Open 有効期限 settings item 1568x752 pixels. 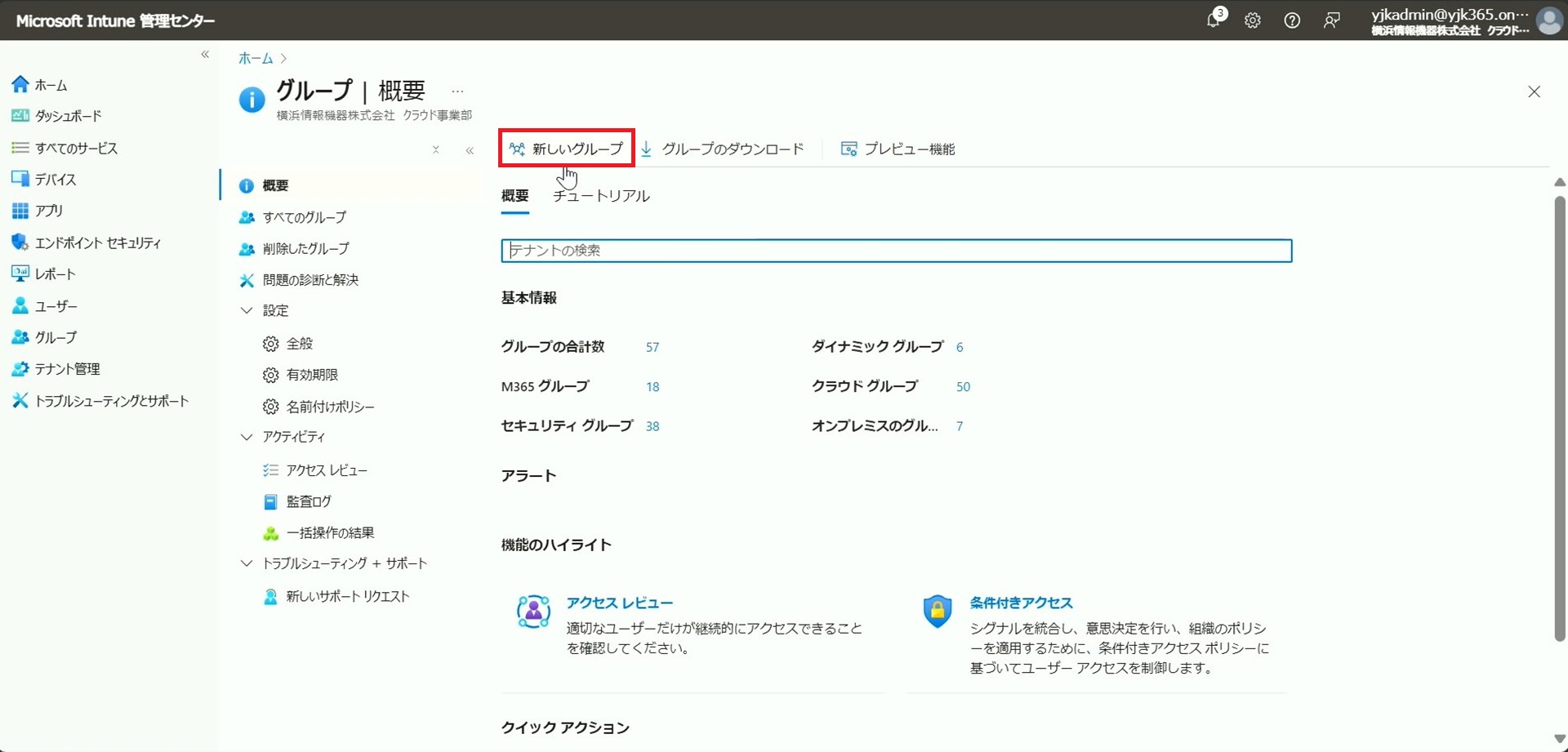click(312, 375)
